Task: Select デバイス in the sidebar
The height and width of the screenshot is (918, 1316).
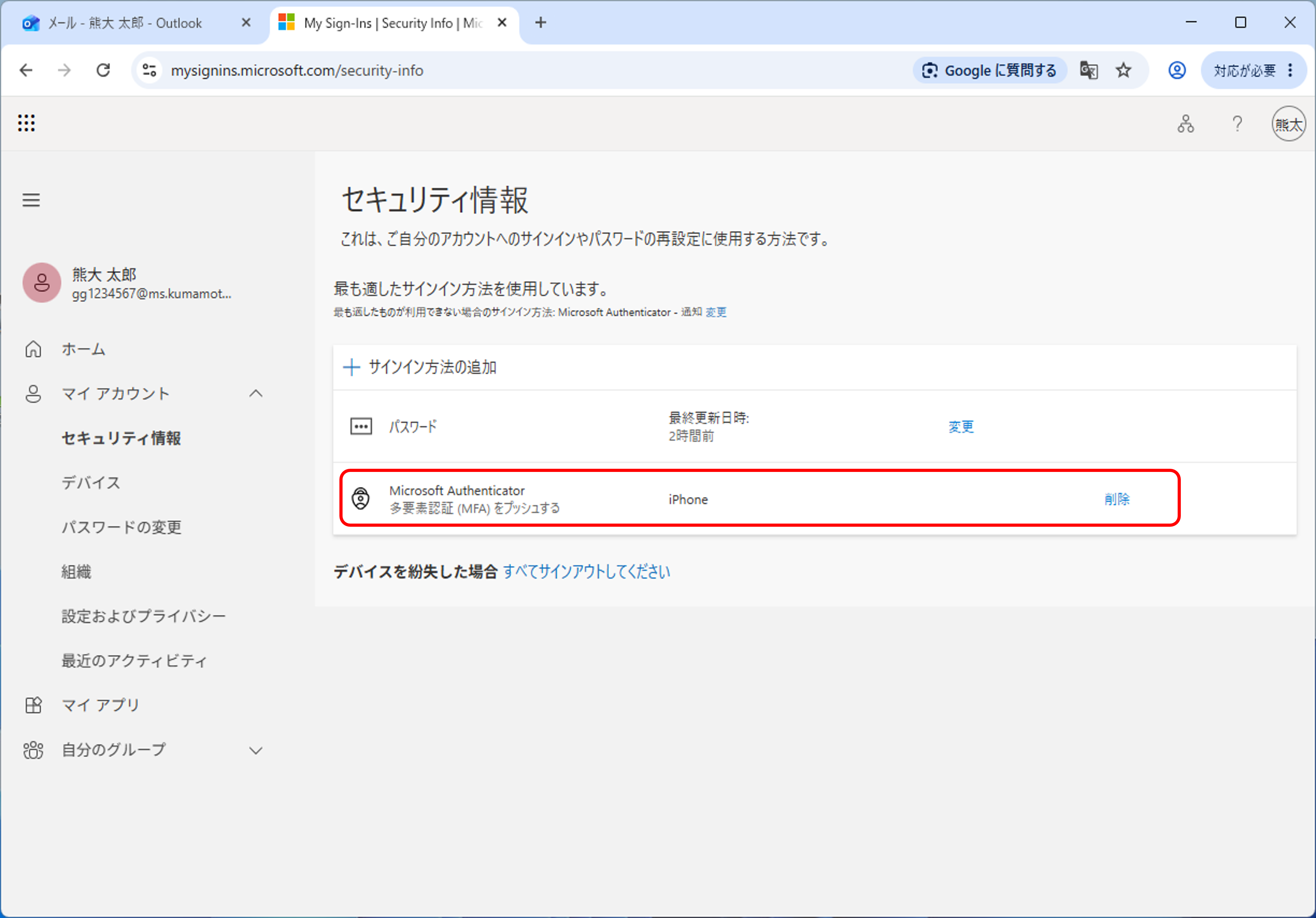Action: tap(91, 483)
